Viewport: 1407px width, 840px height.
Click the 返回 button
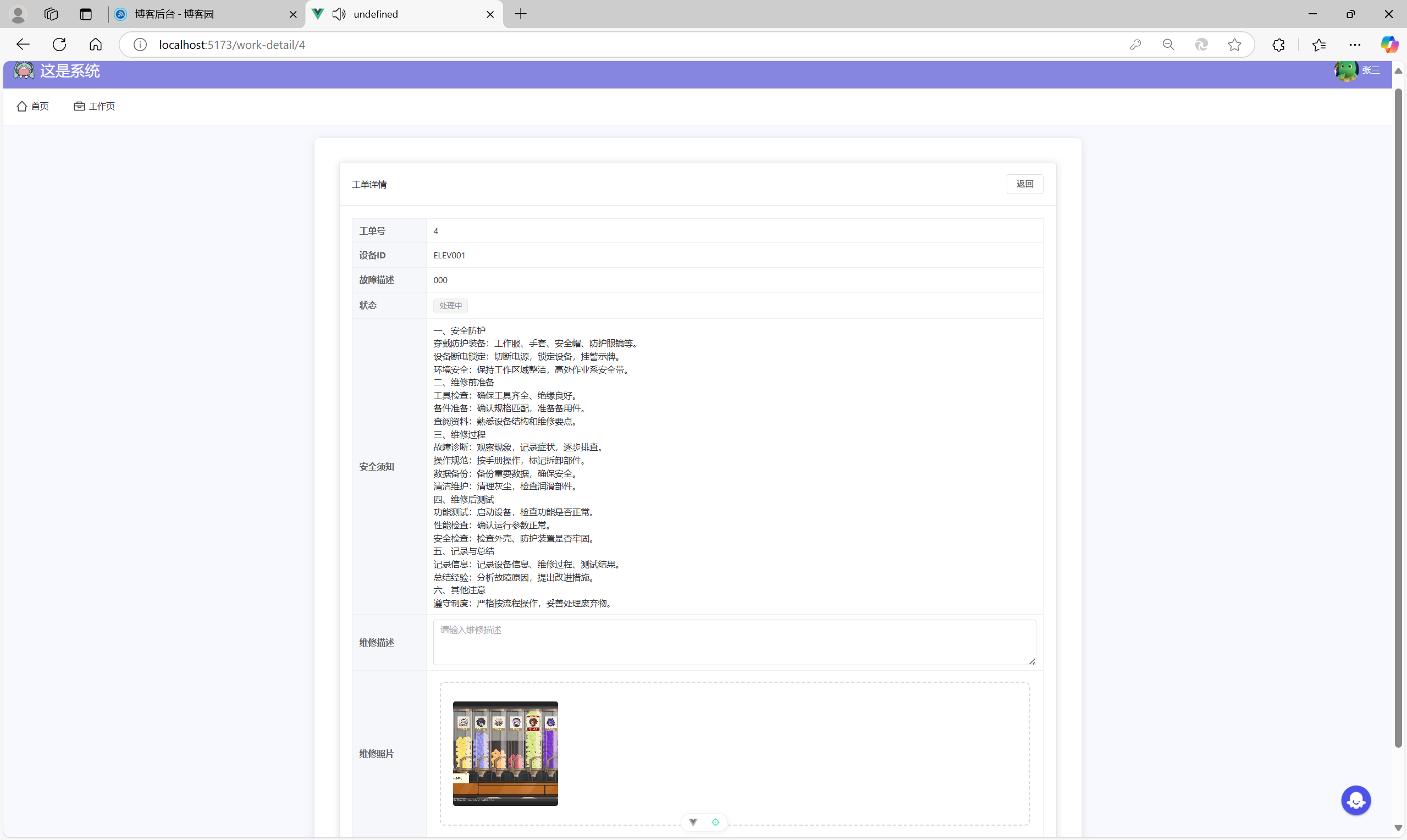pyautogui.click(x=1024, y=184)
